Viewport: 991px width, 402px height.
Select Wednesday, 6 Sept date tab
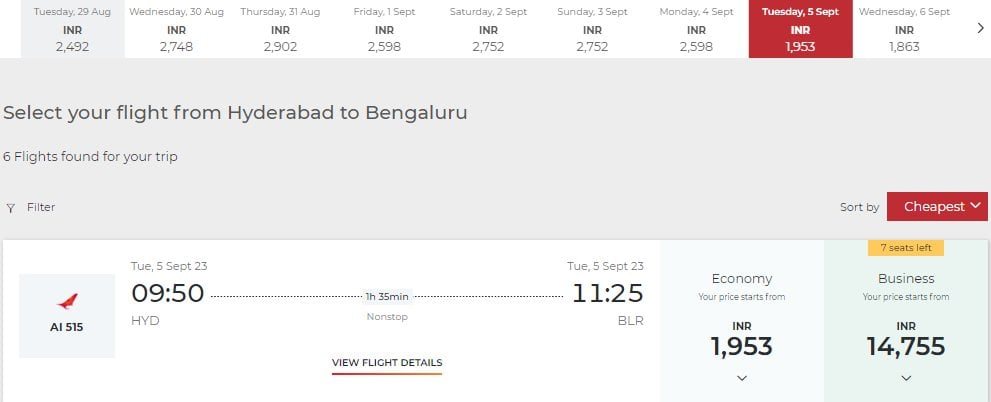tap(904, 29)
